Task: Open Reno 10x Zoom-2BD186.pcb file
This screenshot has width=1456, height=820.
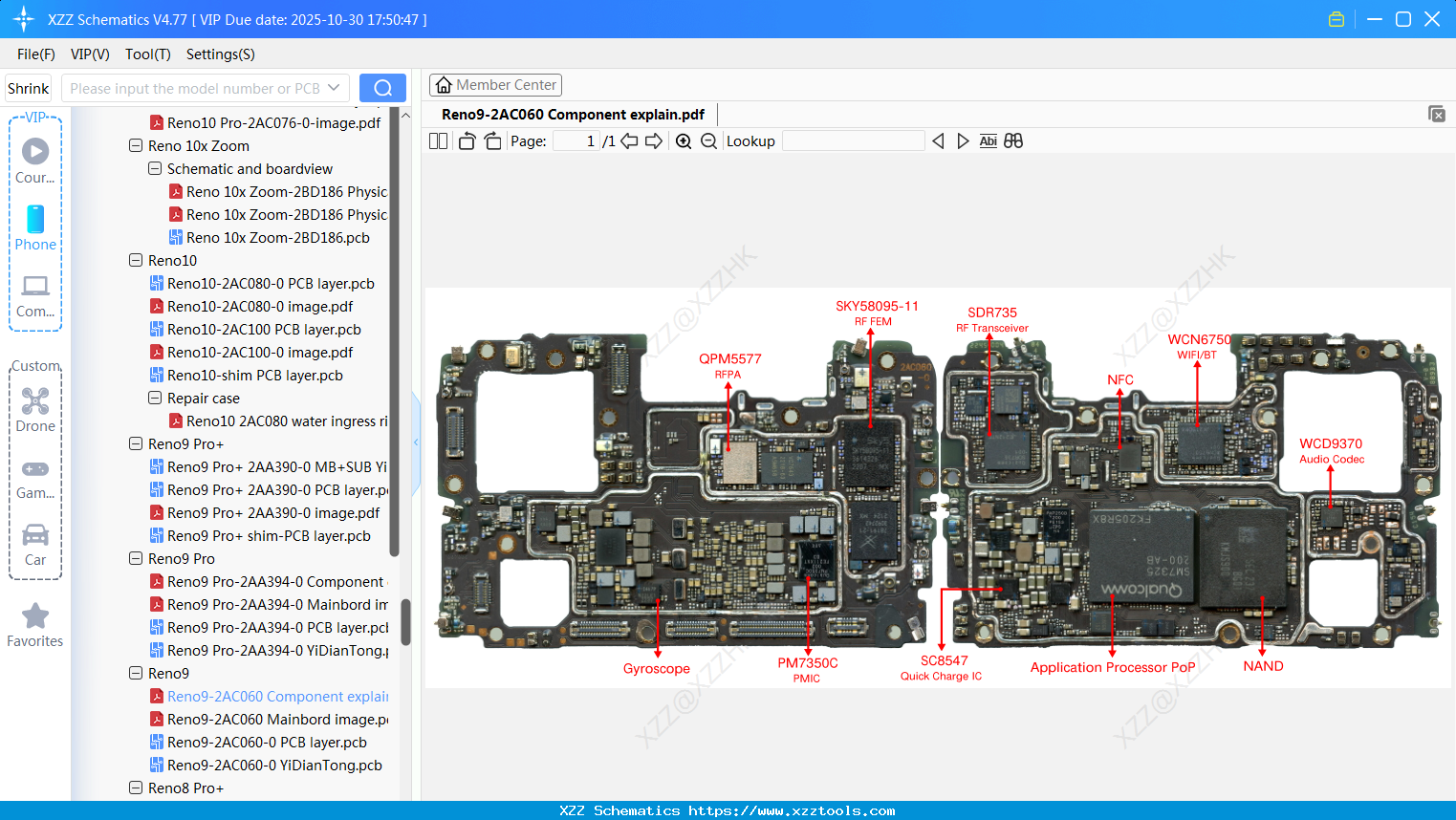Action: [270, 238]
